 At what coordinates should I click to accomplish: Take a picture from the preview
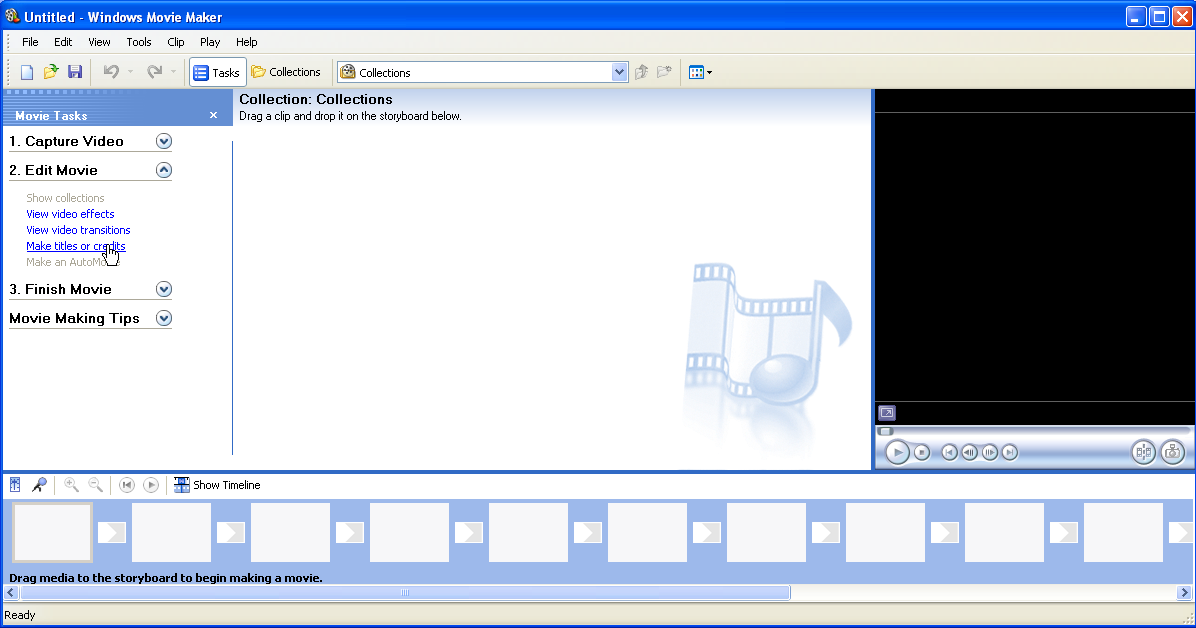[x=1173, y=452]
